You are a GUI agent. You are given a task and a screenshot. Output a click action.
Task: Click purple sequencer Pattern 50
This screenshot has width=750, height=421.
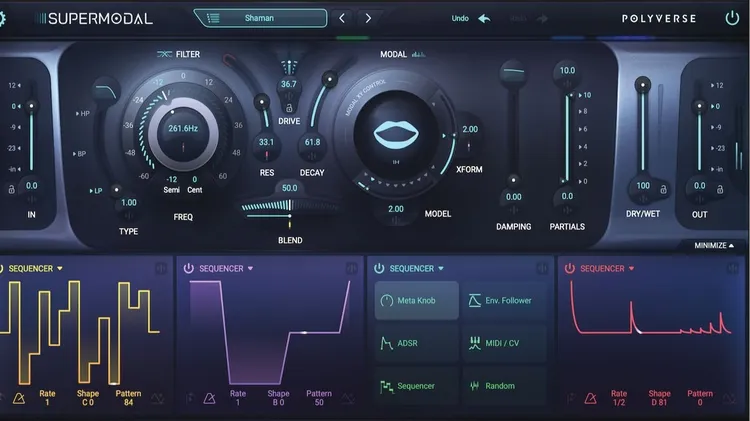[319, 398]
